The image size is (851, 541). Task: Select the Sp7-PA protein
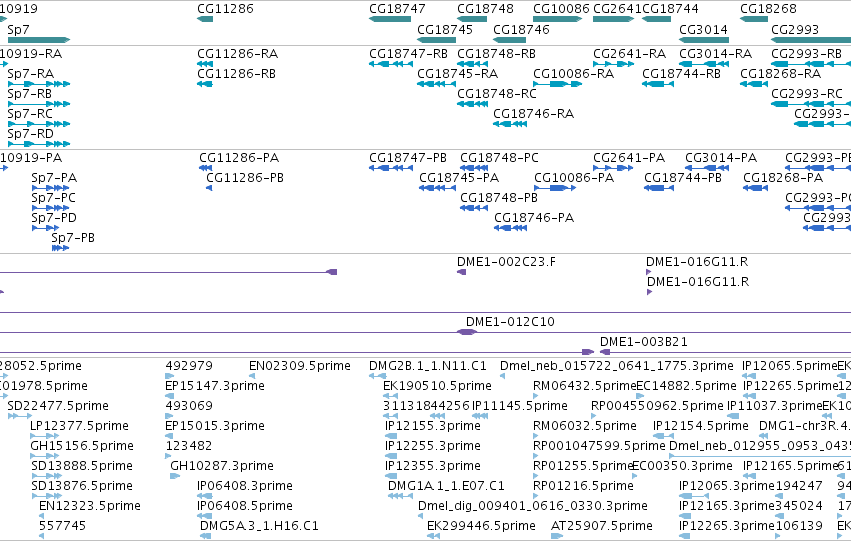[x=54, y=178]
